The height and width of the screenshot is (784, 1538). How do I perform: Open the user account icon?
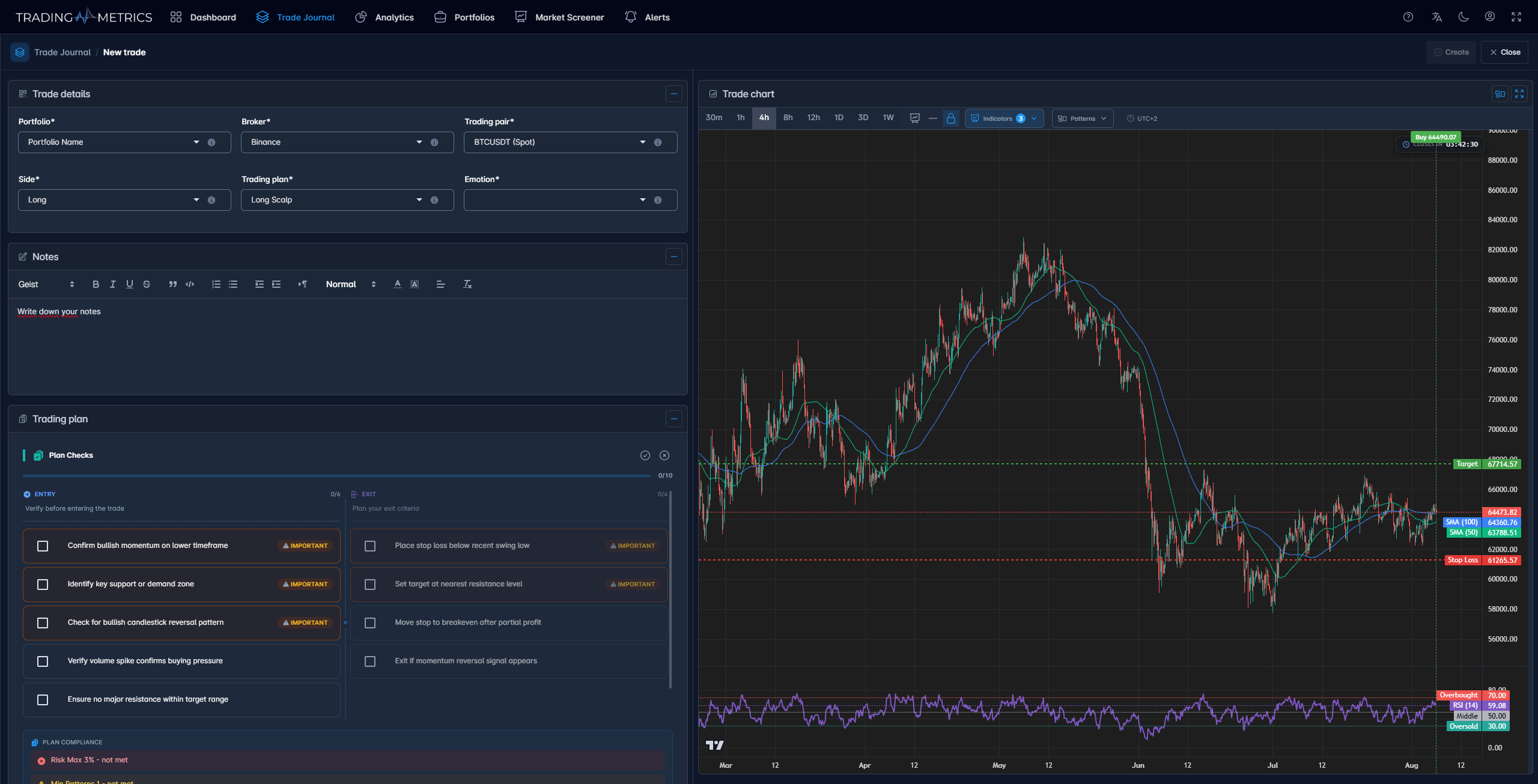[x=1490, y=17]
